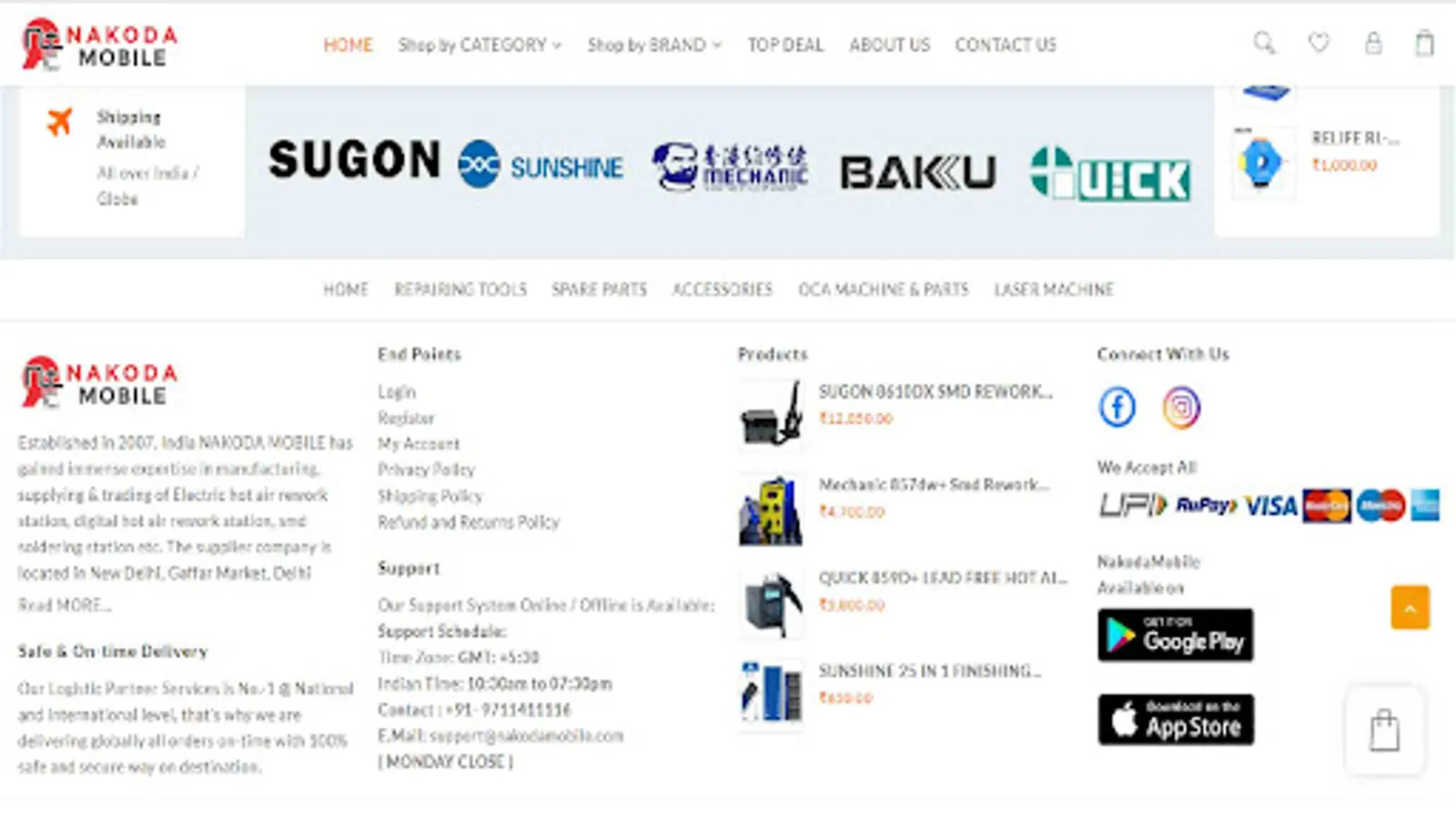Open the My Account footer link

pos(419,443)
